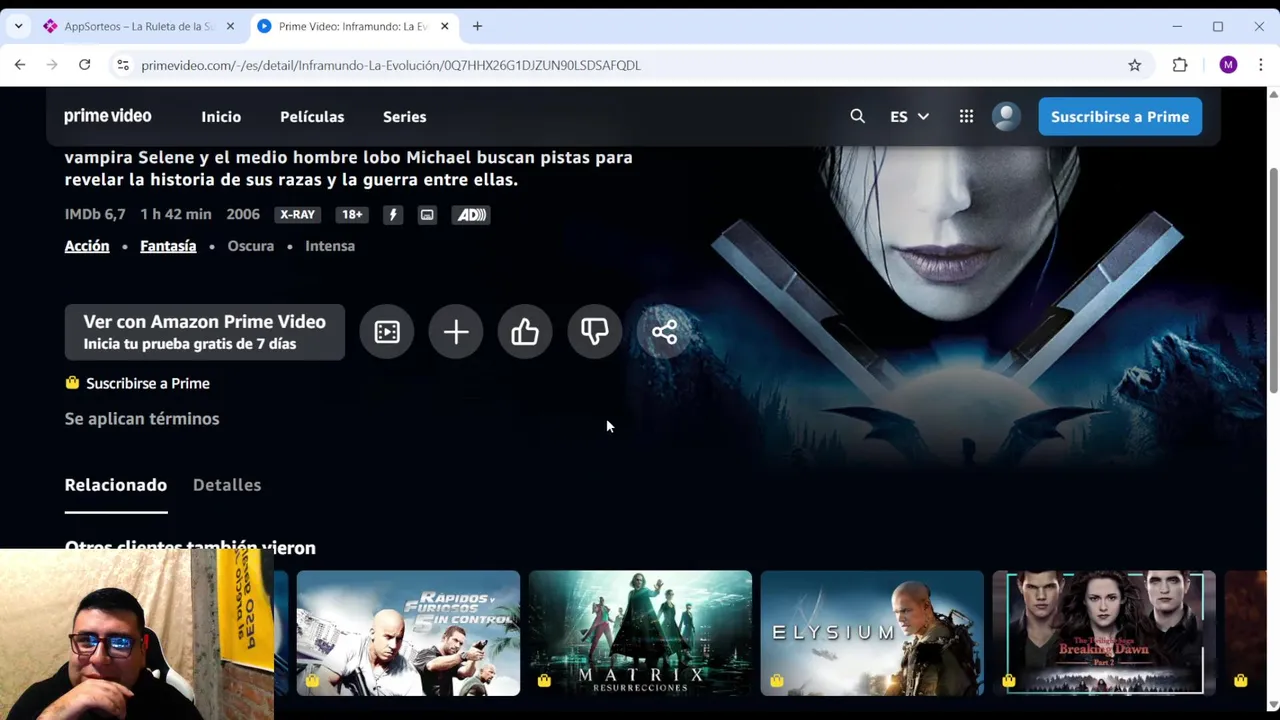Open Breaking Dawn Part 2 thumbnail

1104,632
